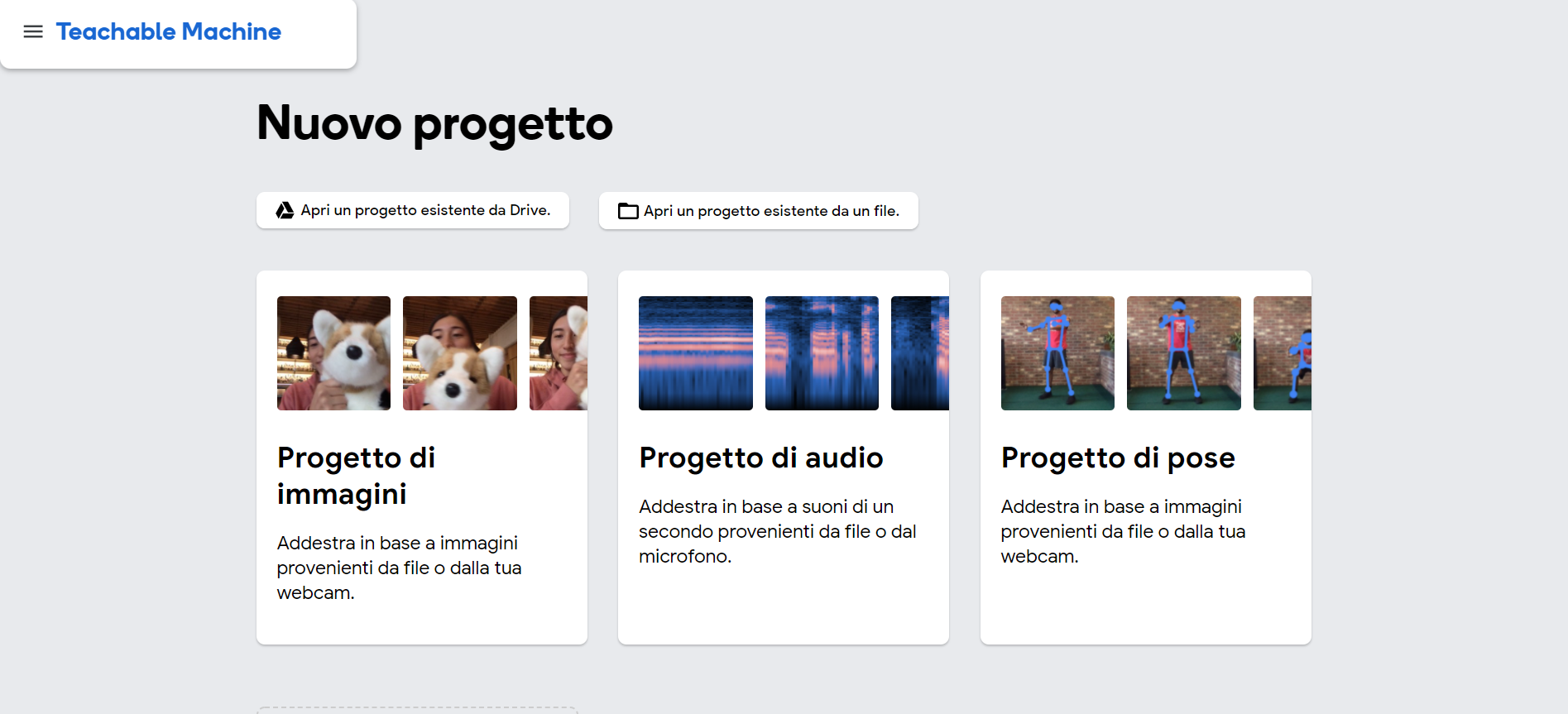Click the Progetto di immagini description text
The height and width of the screenshot is (714, 1568).
click(399, 568)
